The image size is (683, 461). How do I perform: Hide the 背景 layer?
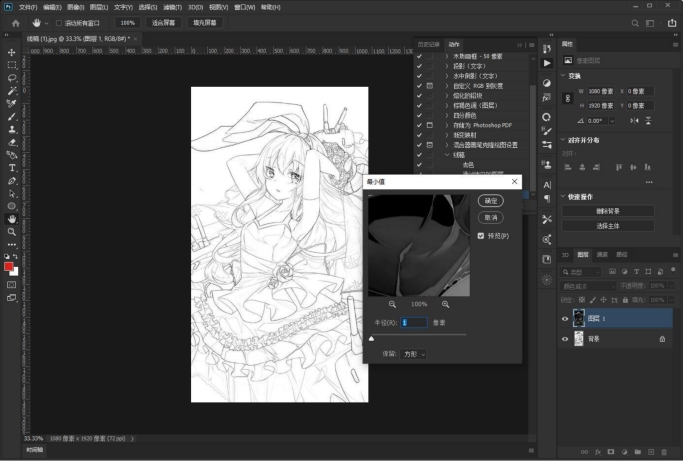[565, 339]
